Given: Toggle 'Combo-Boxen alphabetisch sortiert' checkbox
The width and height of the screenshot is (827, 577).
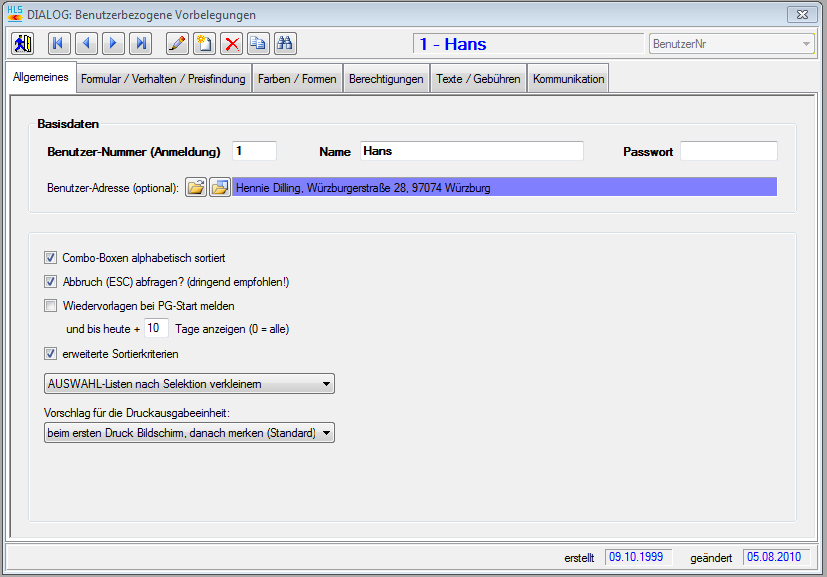Looking at the screenshot, I should 51,258.
